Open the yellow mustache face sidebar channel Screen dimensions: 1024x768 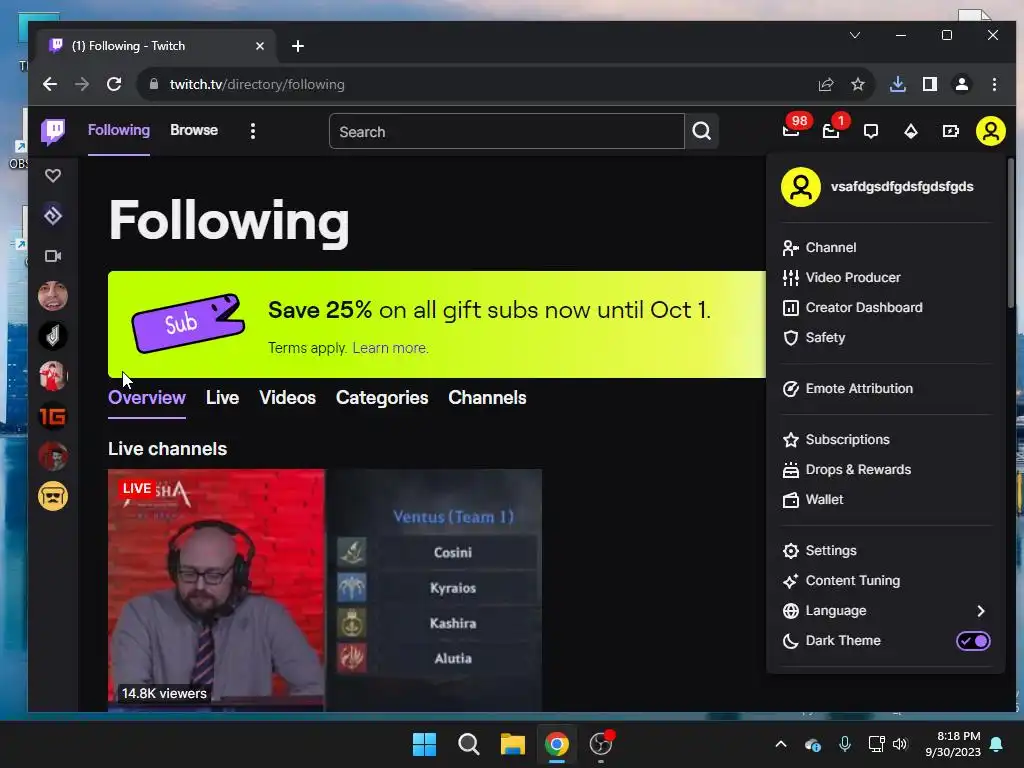53,496
